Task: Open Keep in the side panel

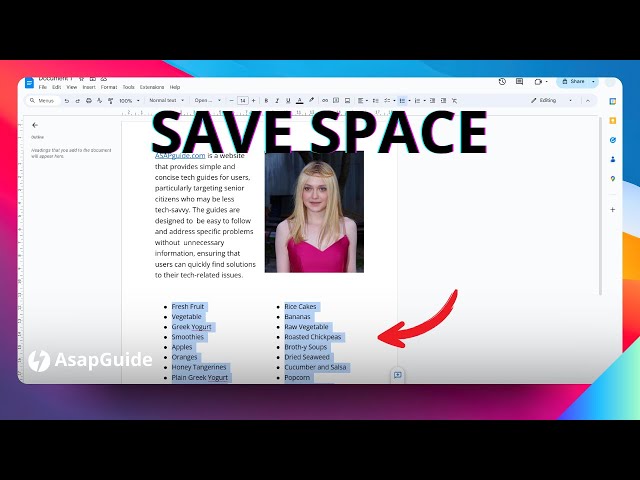Action: pyautogui.click(x=612, y=120)
